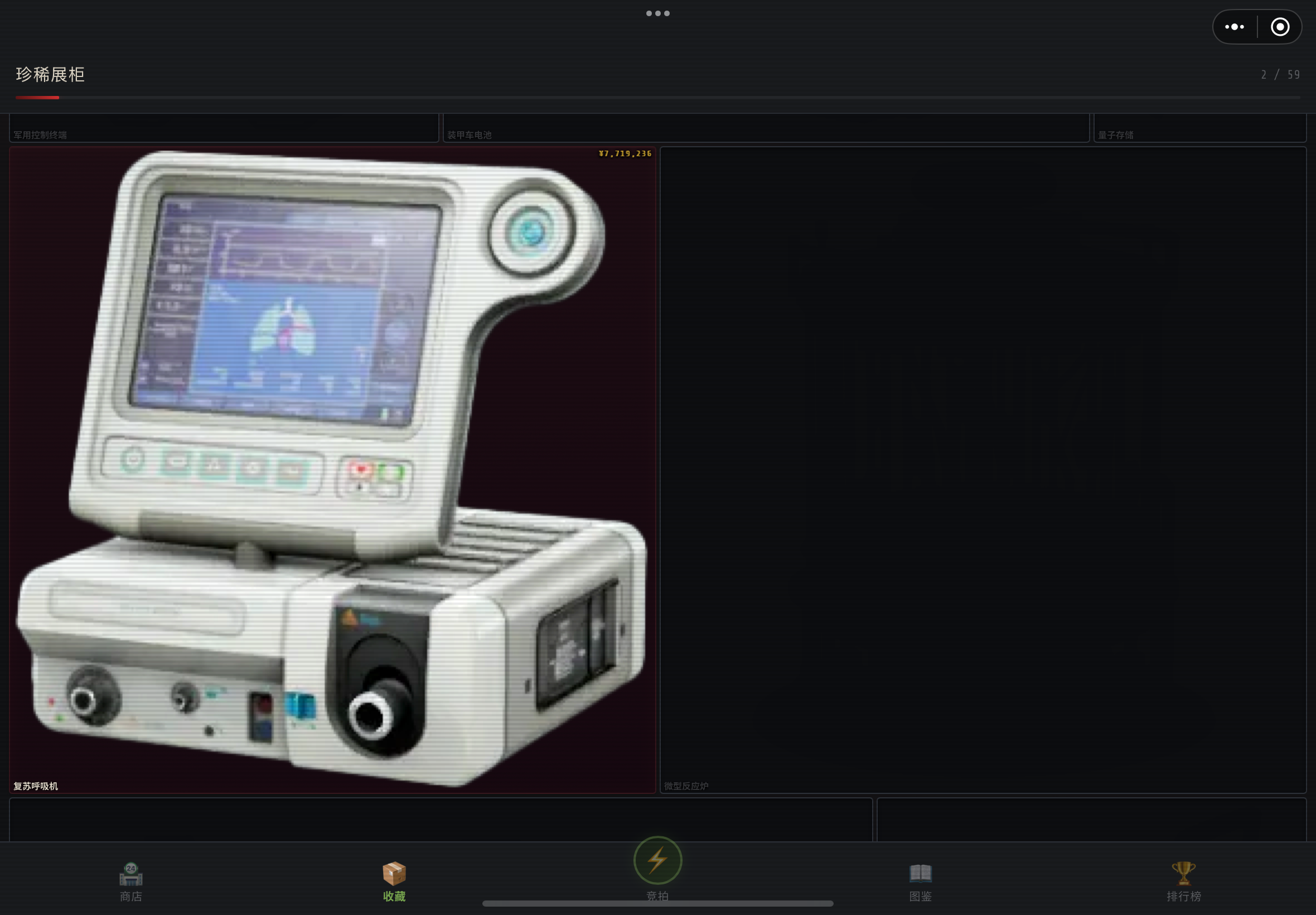This screenshot has width=1316, height=915.
Task: Close mini program via the circle target icon
Action: [x=1280, y=27]
